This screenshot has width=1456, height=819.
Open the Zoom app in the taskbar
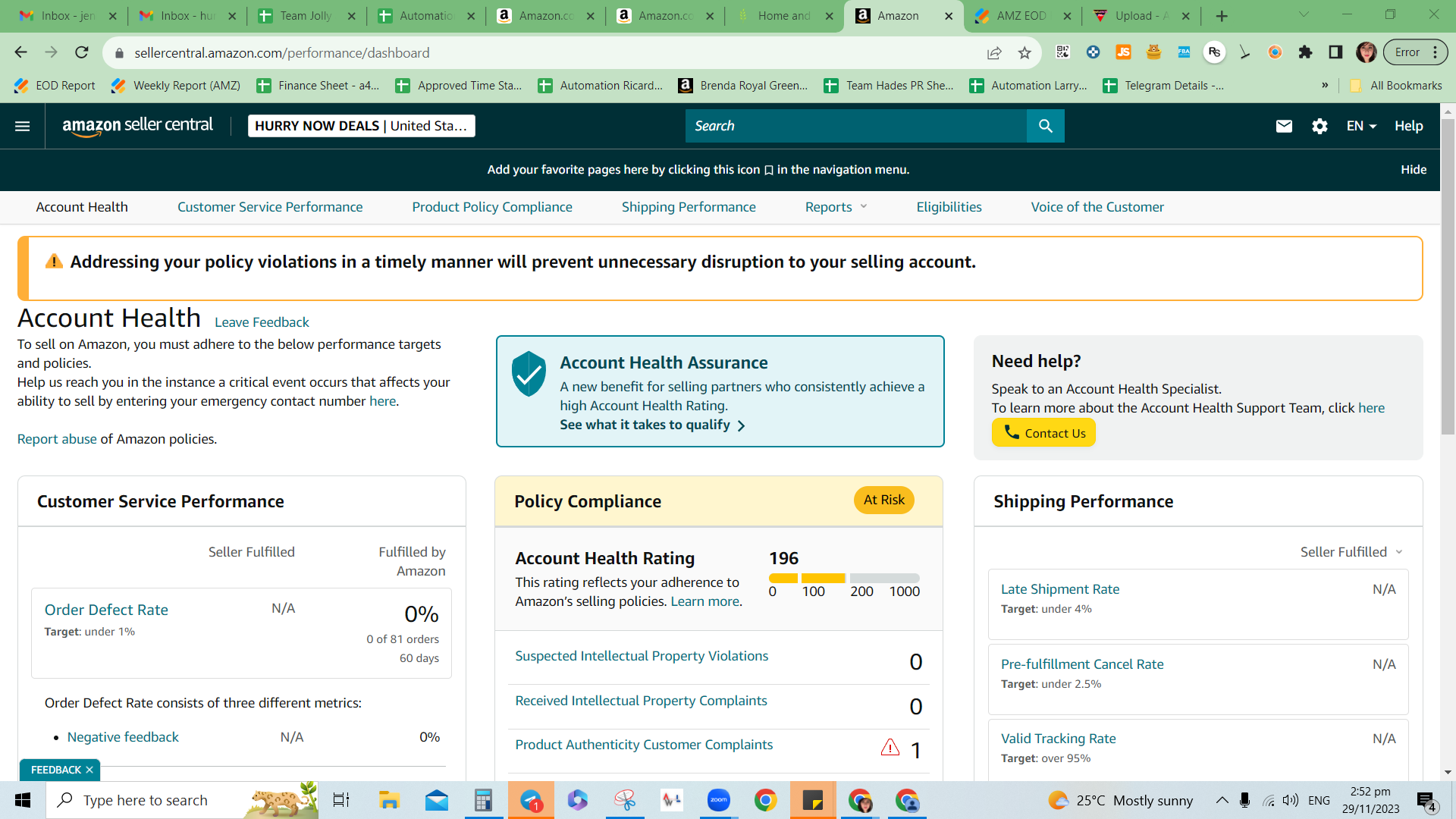click(x=718, y=800)
